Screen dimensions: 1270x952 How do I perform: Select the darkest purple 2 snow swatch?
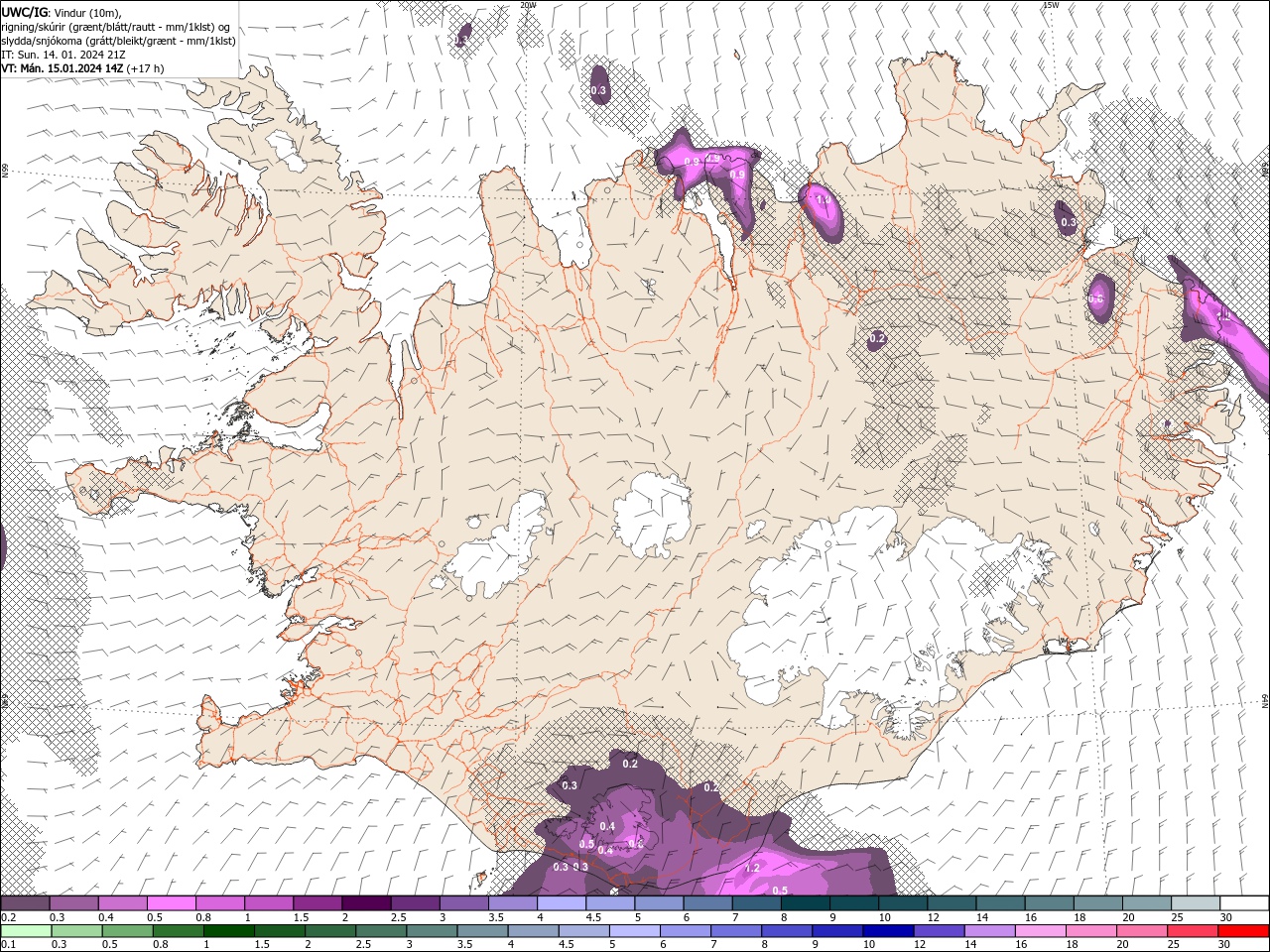(x=366, y=903)
